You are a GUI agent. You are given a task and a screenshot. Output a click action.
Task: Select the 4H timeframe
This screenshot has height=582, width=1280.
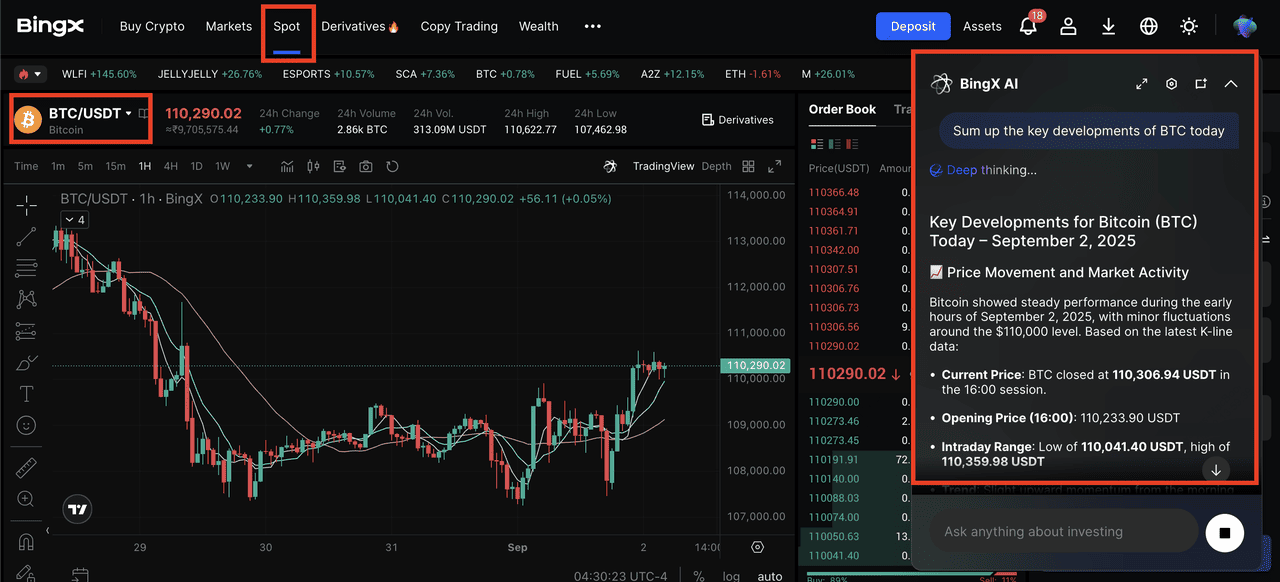171,166
